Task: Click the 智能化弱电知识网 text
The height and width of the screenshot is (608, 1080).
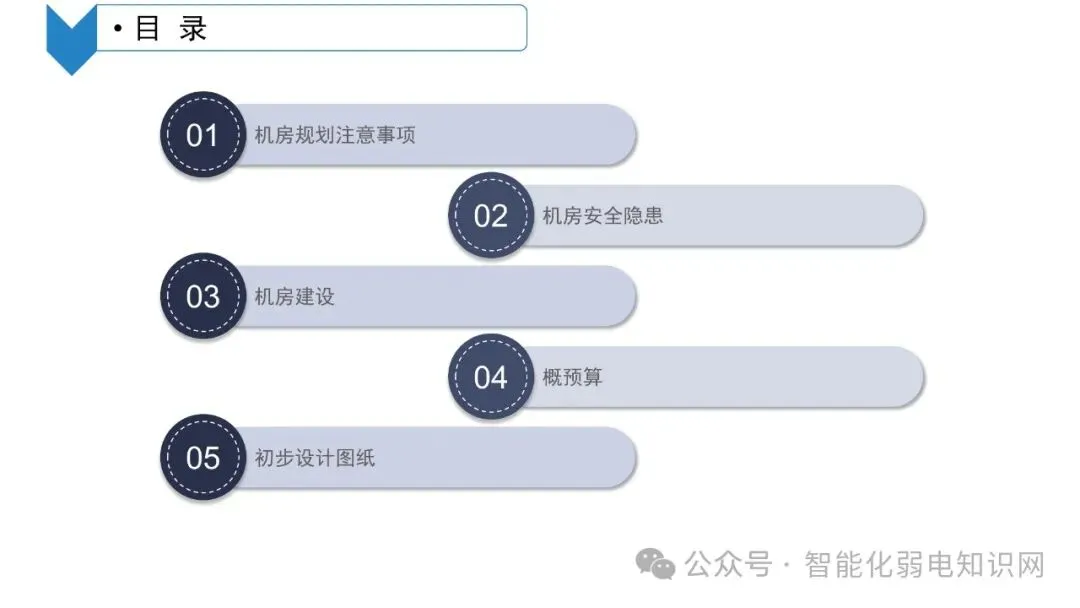Action: [924, 565]
